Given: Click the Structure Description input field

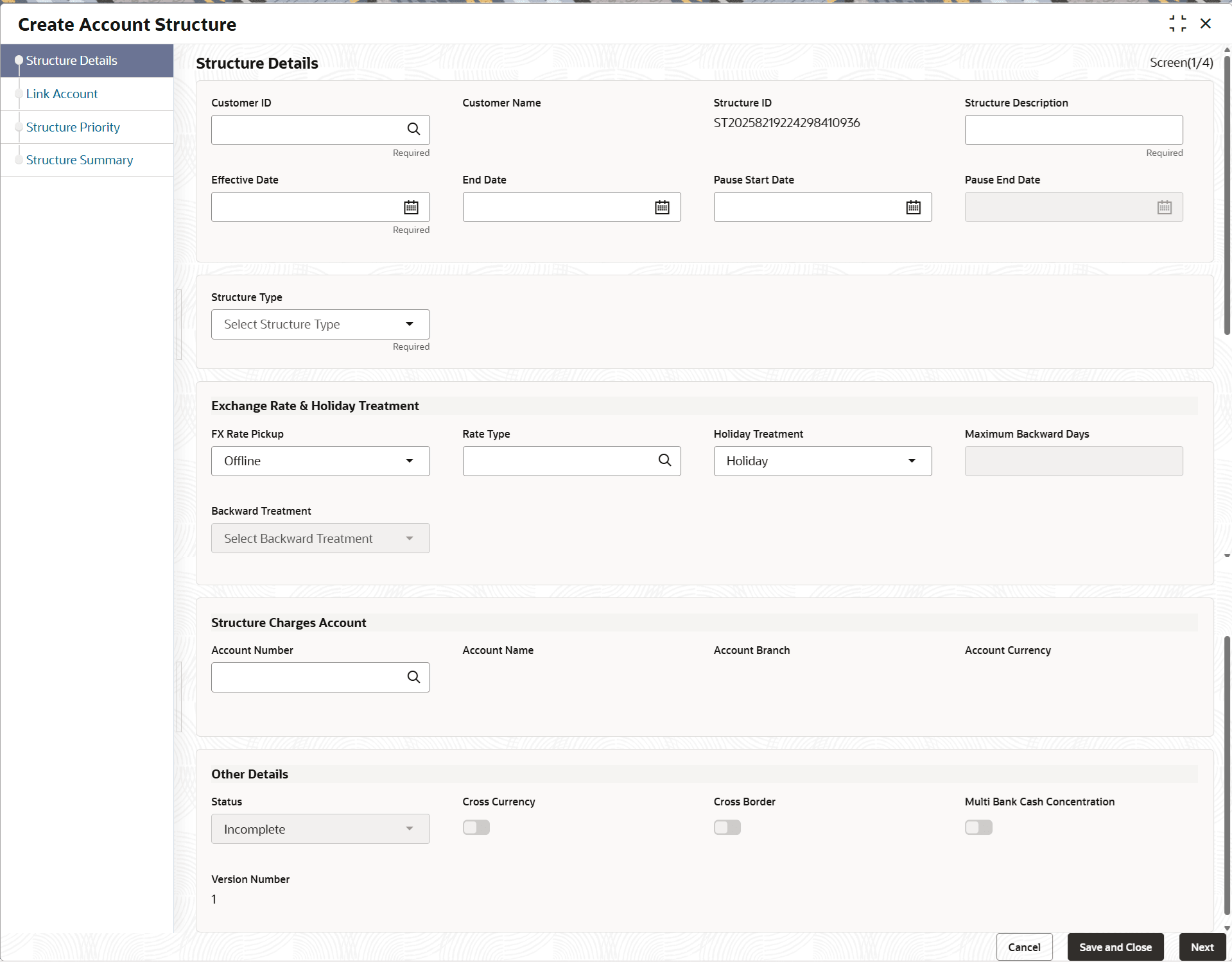Looking at the screenshot, I should click(1073, 130).
